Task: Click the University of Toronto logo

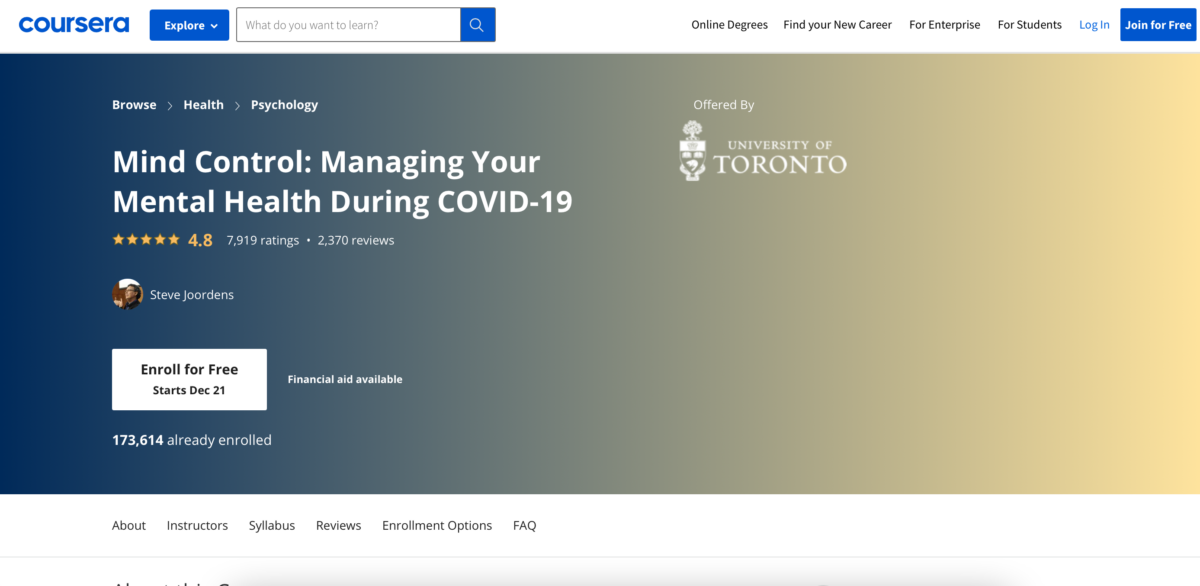Action: (763, 151)
